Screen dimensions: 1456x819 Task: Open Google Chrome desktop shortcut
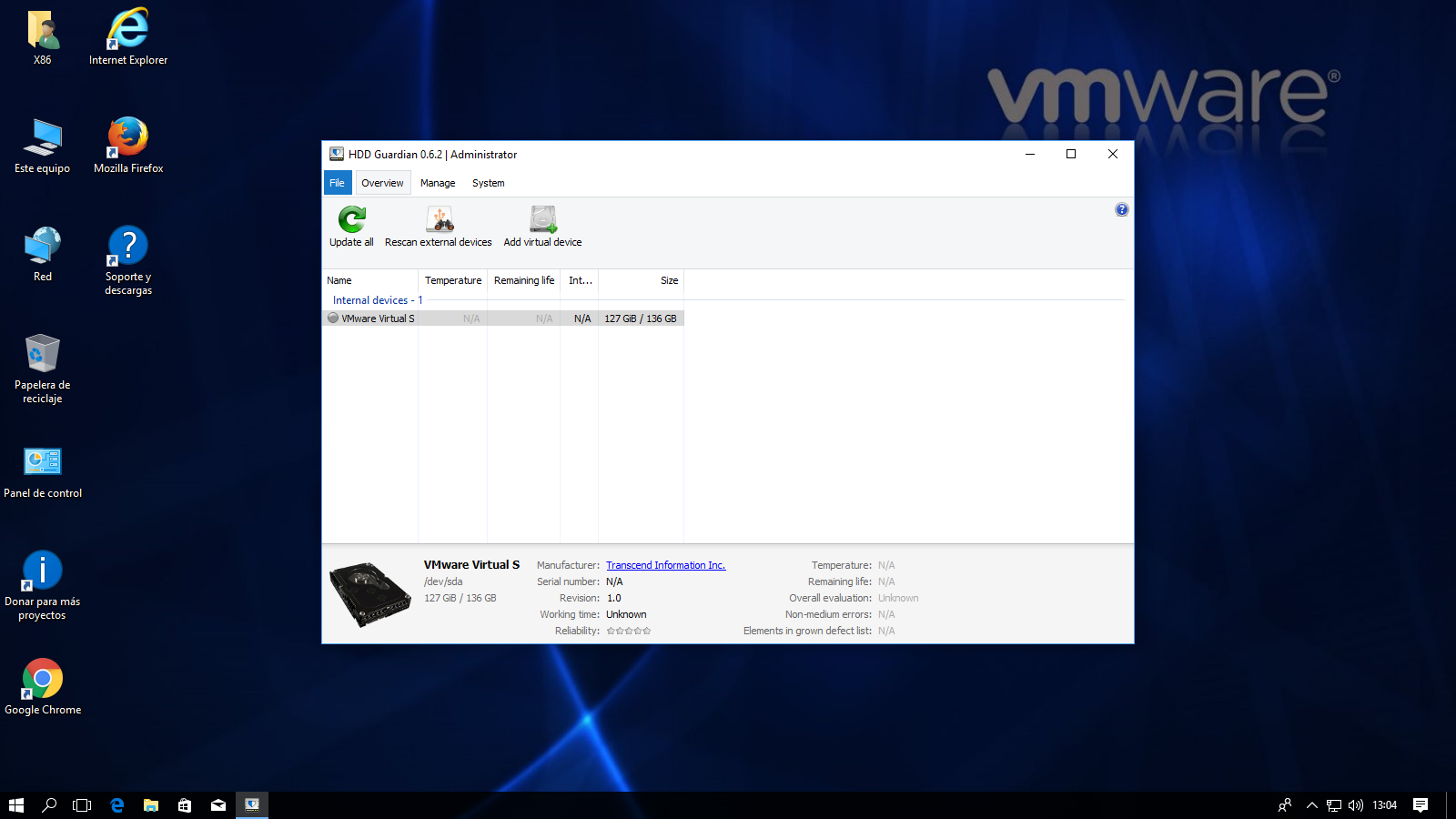coord(43,687)
